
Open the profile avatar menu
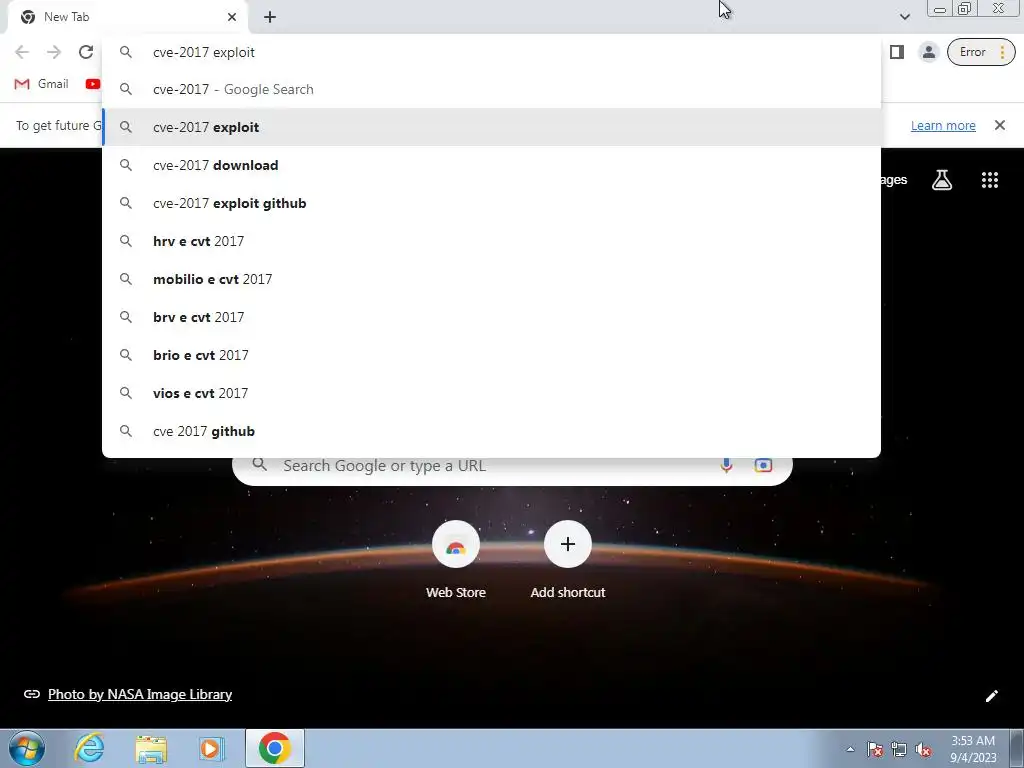pyautogui.click(x=928, y=52)
